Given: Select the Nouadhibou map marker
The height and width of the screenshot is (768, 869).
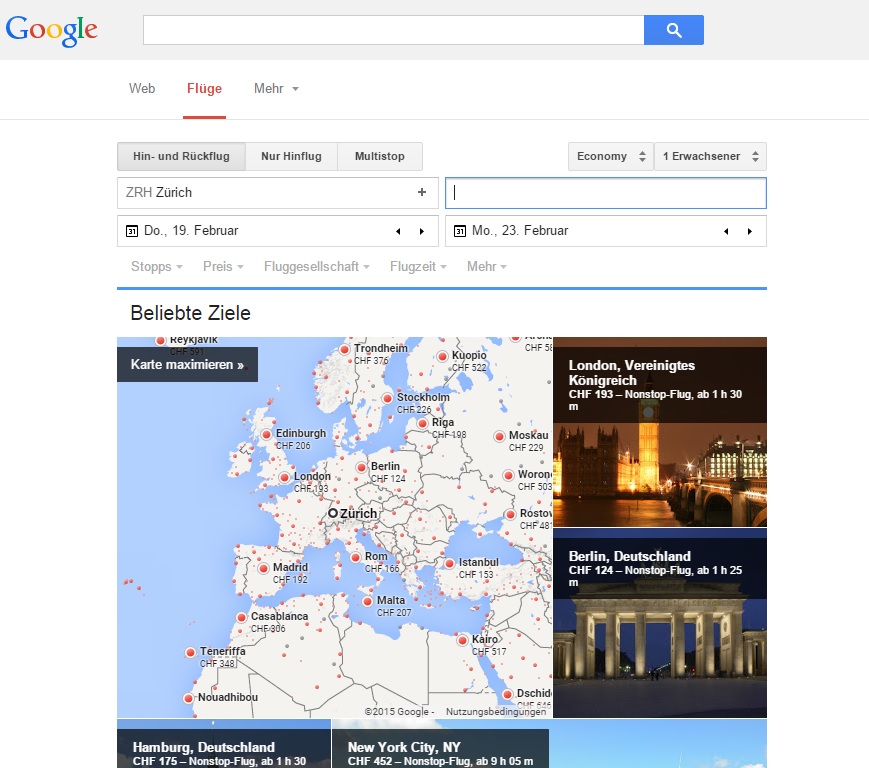Looking at the screenshot, I should (x=188, y=698).
